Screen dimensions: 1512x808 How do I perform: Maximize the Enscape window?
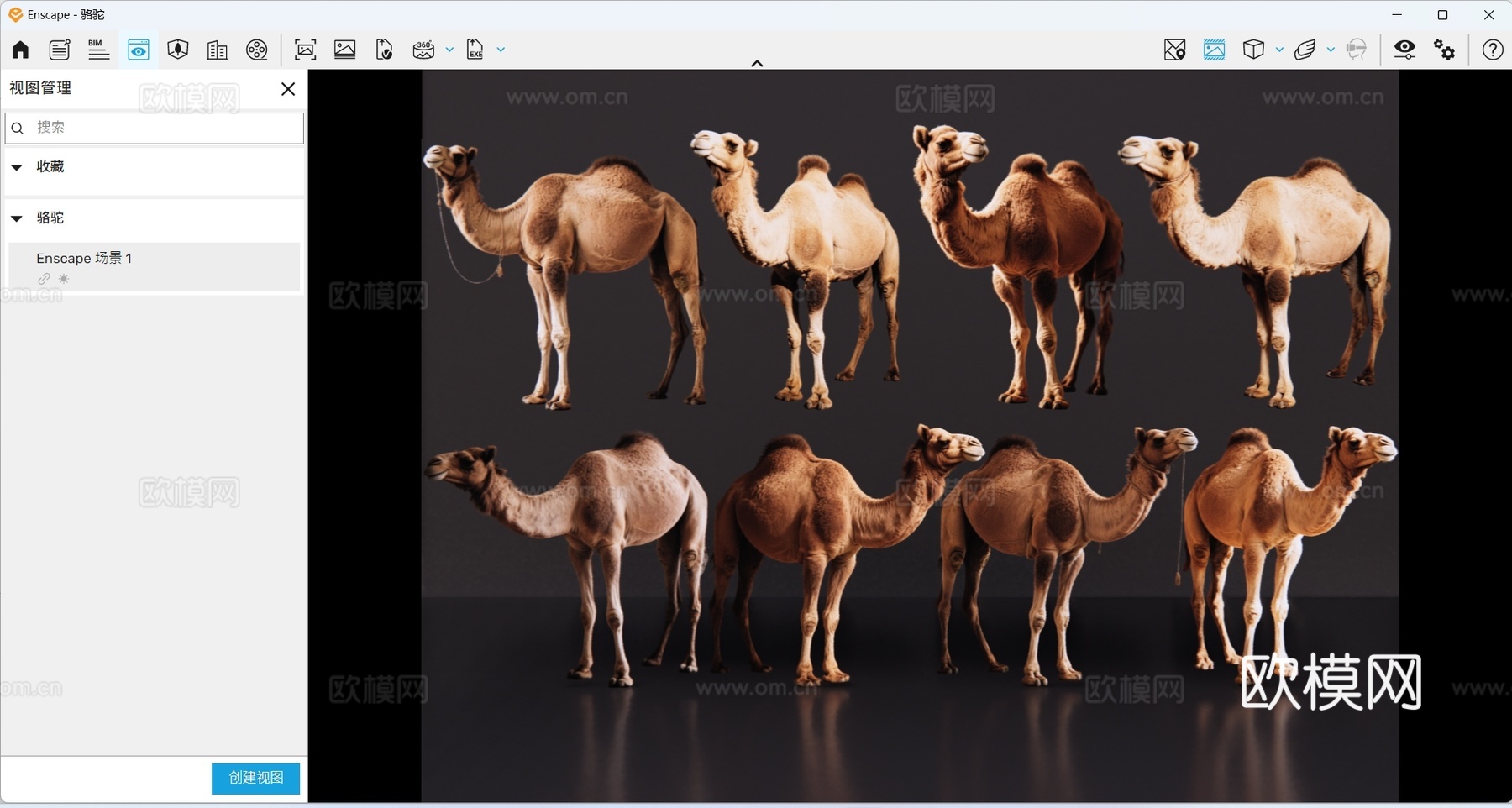[1443, 15]
